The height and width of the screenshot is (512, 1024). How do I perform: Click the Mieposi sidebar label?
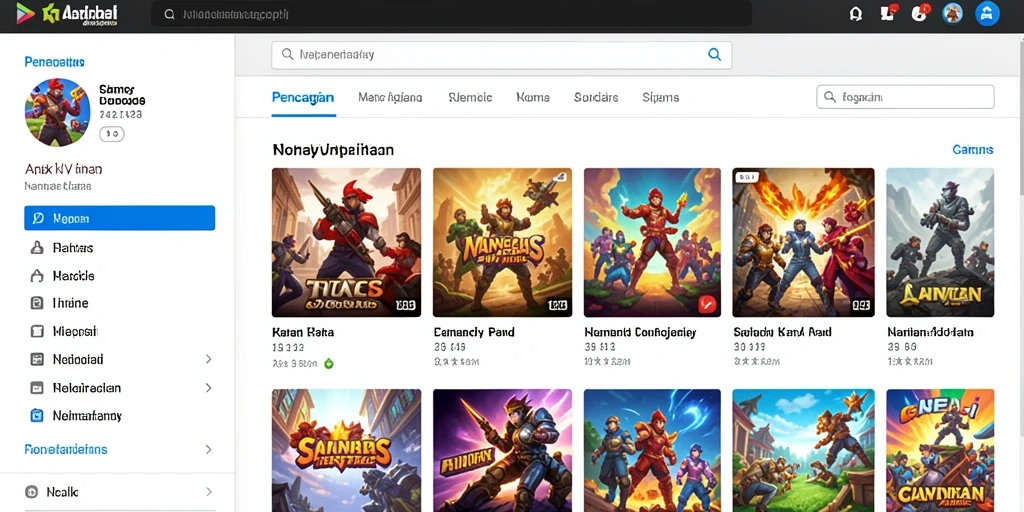click(x=74, y=332)
